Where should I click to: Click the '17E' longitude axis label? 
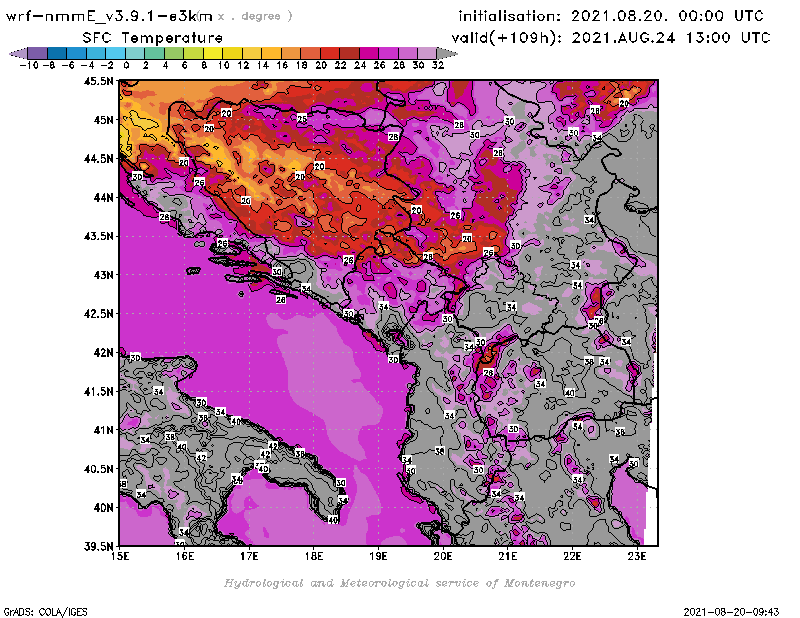coord(249,556)
